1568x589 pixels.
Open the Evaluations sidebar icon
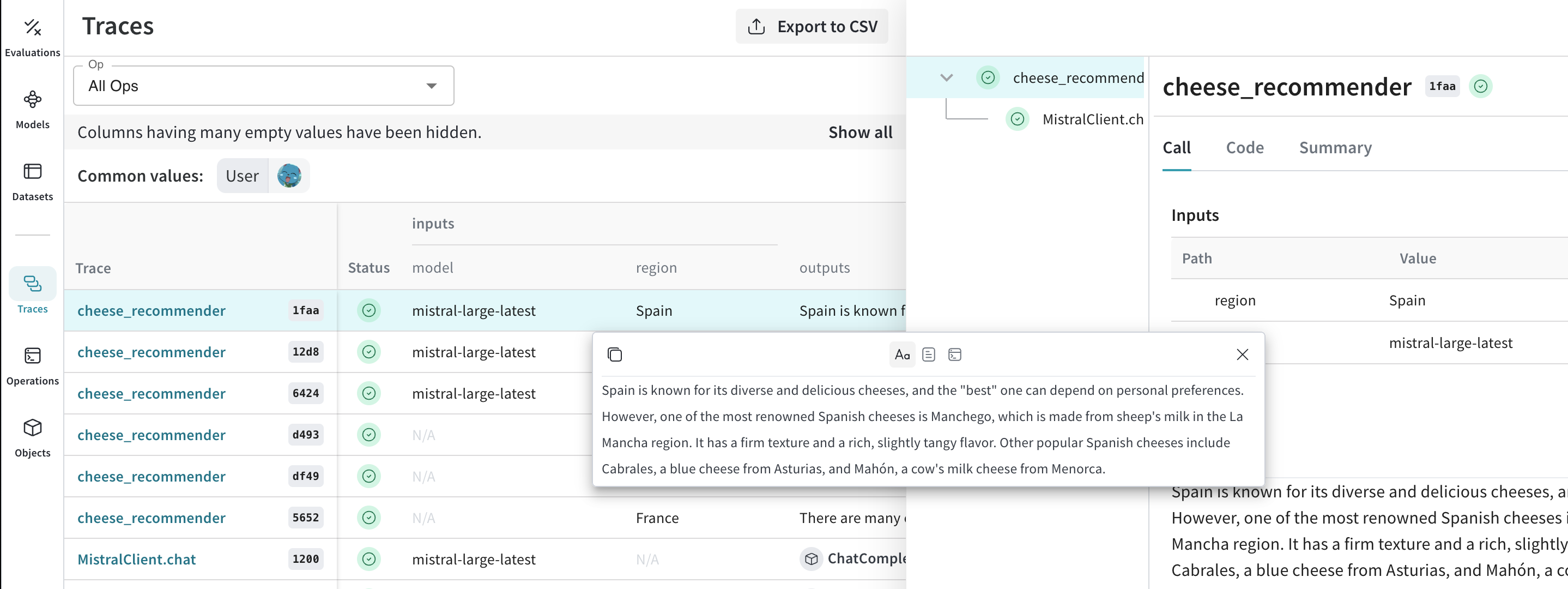pyautogui.click(x=32, y=37)
